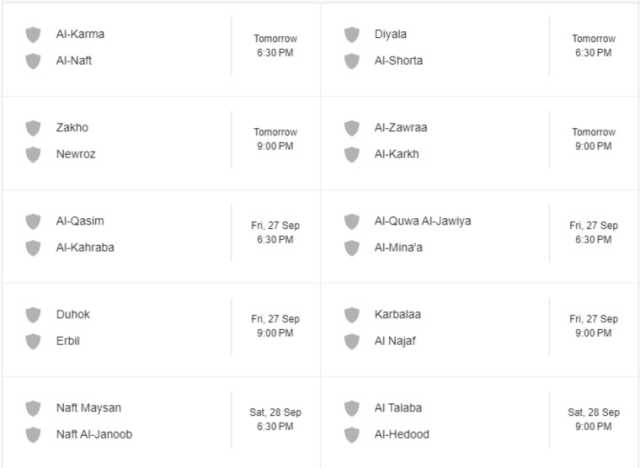The image size is (640, 468).
Task: Click the Al-Quwa Al-Jawiya shield icon
Action: [351, 221]
